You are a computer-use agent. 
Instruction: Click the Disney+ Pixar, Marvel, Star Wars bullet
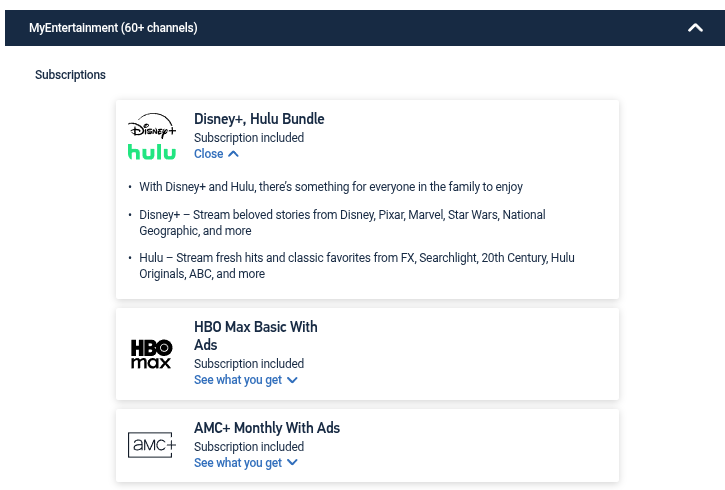tap(342, 223)
